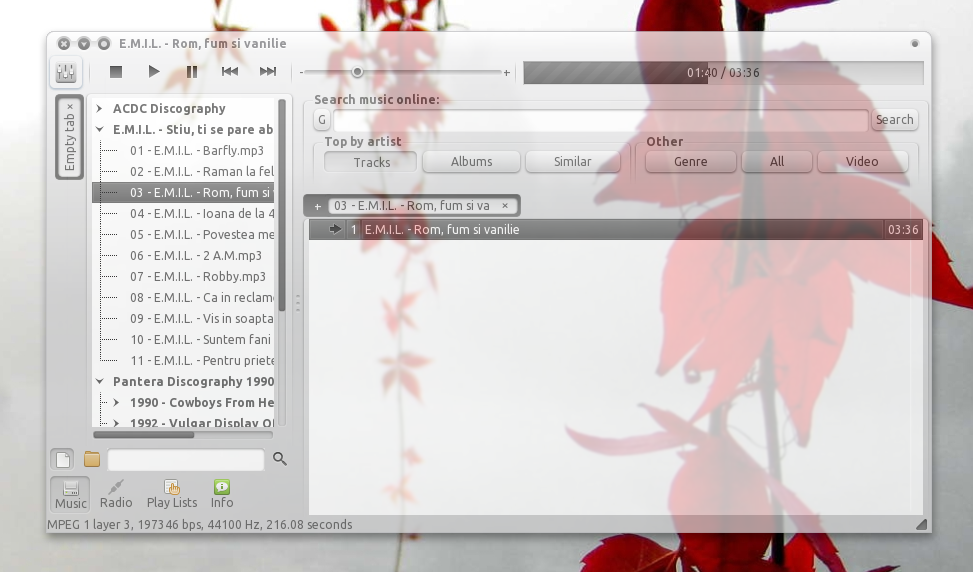The width and height of the screenshot is (973, 572).
Task: Skip to the previous track
Action: pyautogui.click(x=230, y=72)
